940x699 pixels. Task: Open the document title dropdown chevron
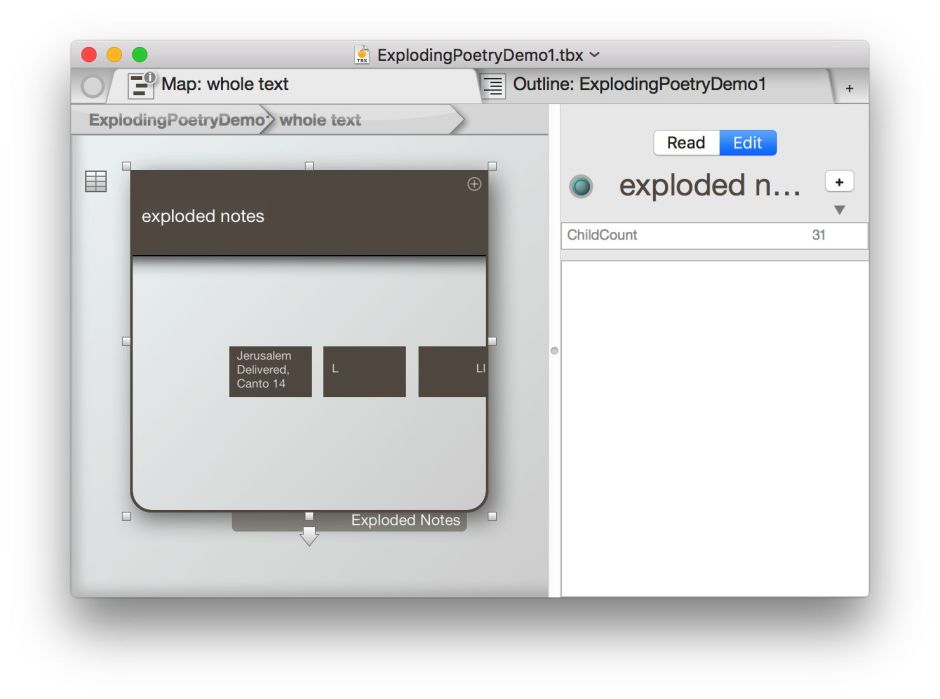(x=595, y=55)
